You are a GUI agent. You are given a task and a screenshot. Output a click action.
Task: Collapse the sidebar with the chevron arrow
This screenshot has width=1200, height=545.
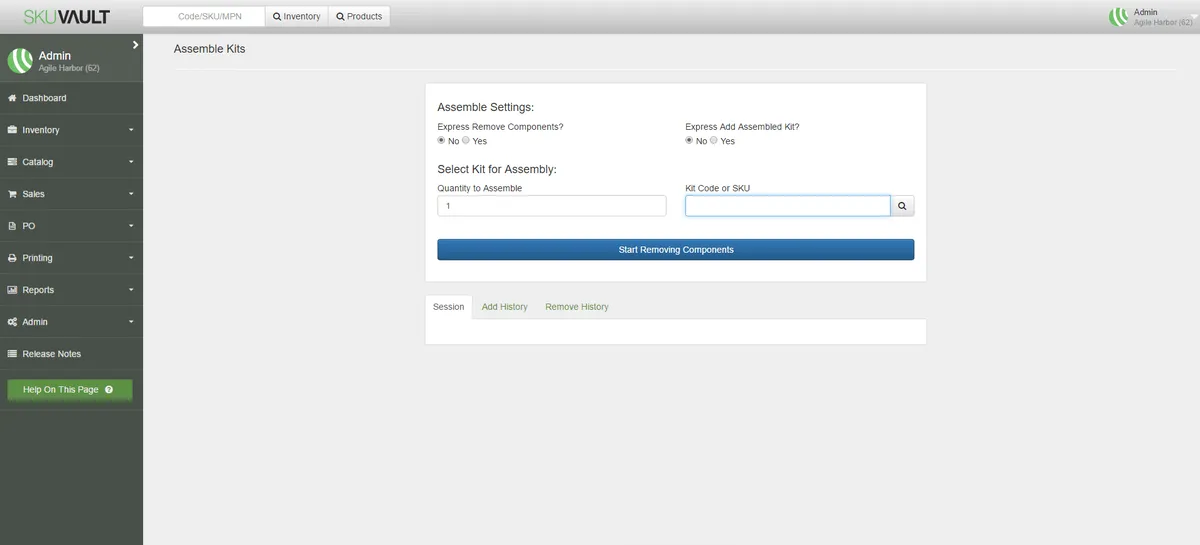(135, 45)
